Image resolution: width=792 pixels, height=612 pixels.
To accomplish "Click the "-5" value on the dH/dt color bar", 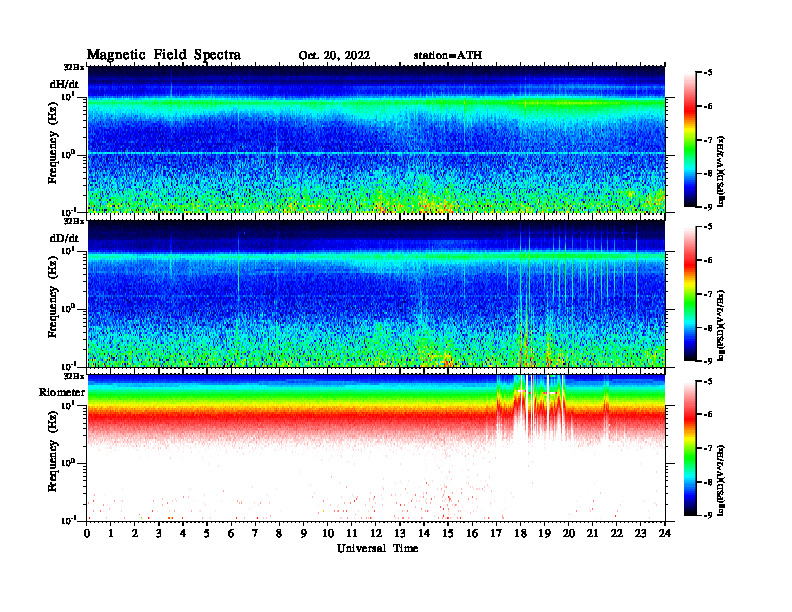I will pyautogui.click(x=708, y=73).
